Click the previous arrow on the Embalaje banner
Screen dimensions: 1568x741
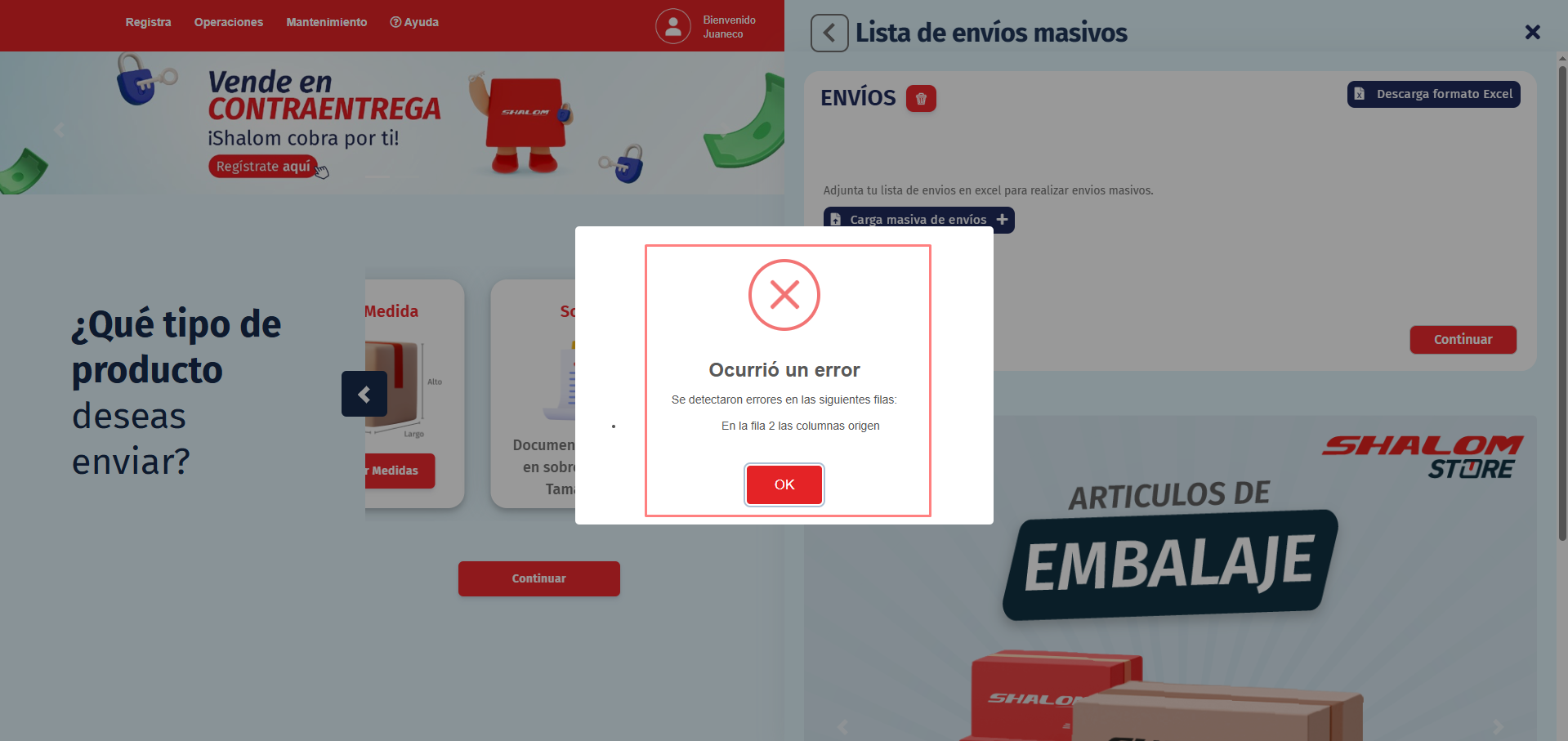pyautogui.click(x=842, y=726)
